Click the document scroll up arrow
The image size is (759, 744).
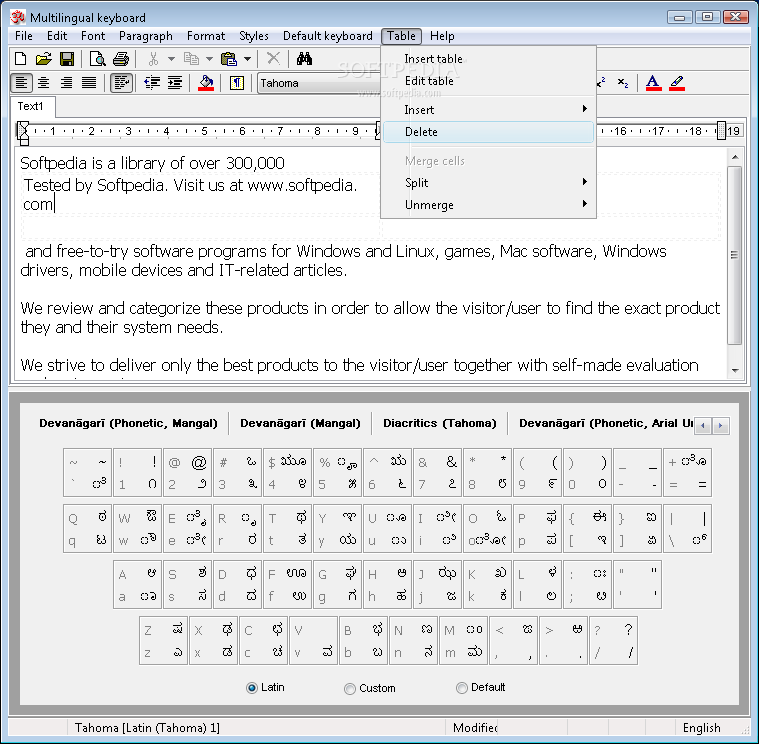pos(735,157)
